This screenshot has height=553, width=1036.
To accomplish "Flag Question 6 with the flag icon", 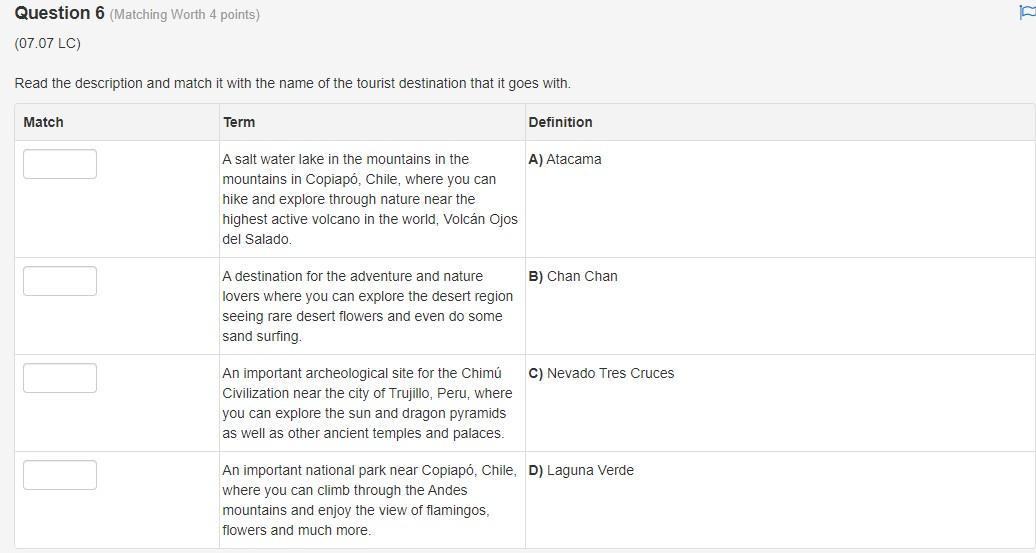I will coord(1026,12).
